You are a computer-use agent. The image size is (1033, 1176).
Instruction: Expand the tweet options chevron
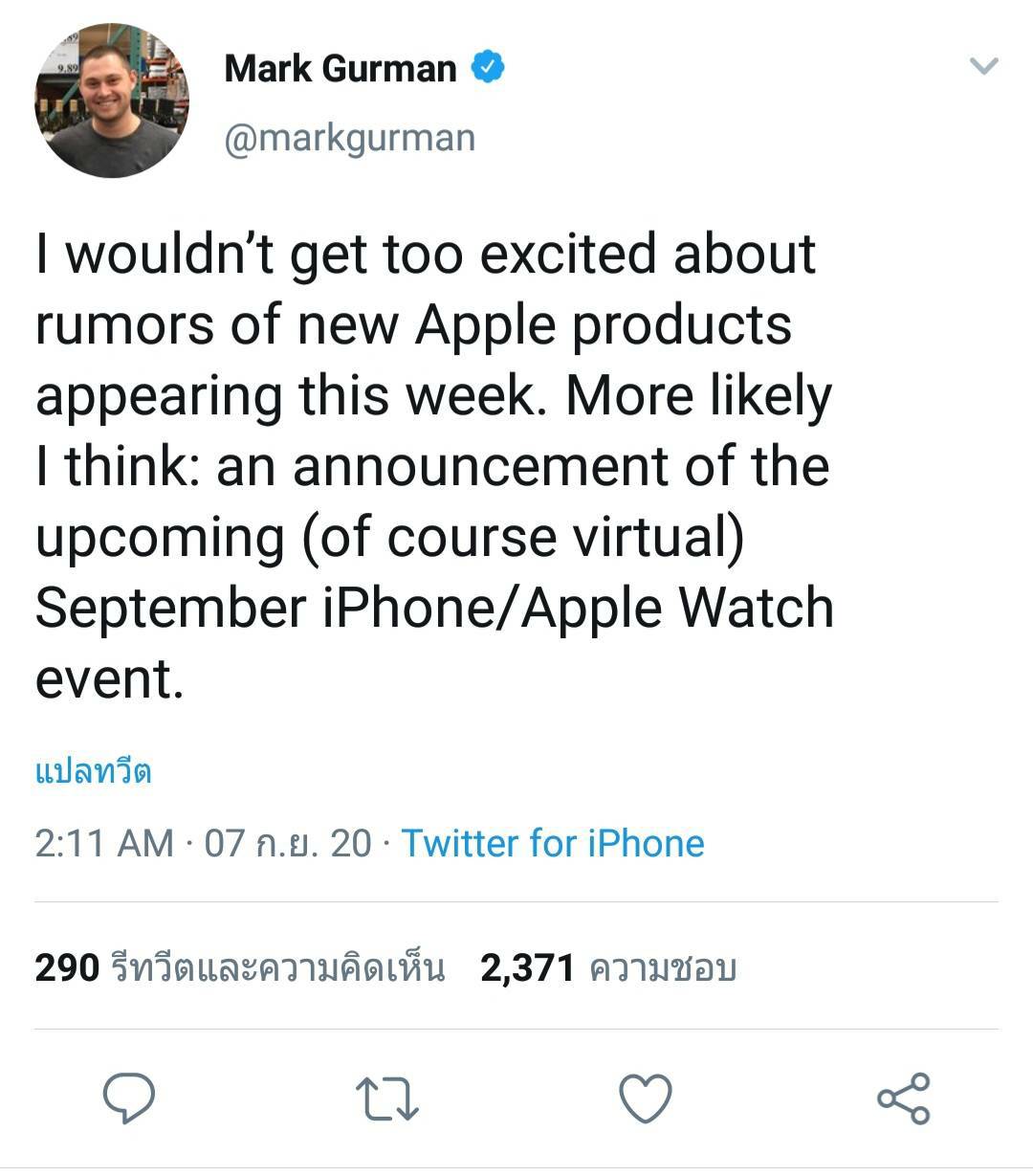pyautogui.click(x=983, y=66)
